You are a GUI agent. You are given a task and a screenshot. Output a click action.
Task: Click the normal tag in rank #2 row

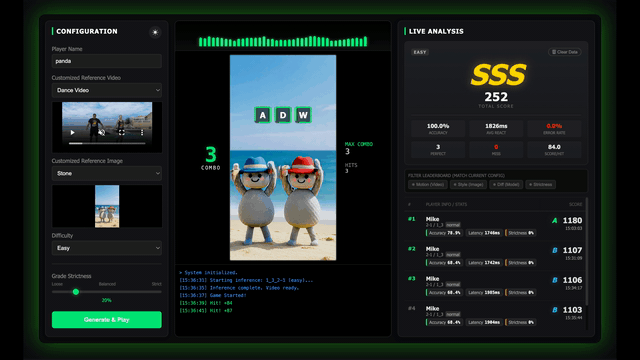(453, 255)
